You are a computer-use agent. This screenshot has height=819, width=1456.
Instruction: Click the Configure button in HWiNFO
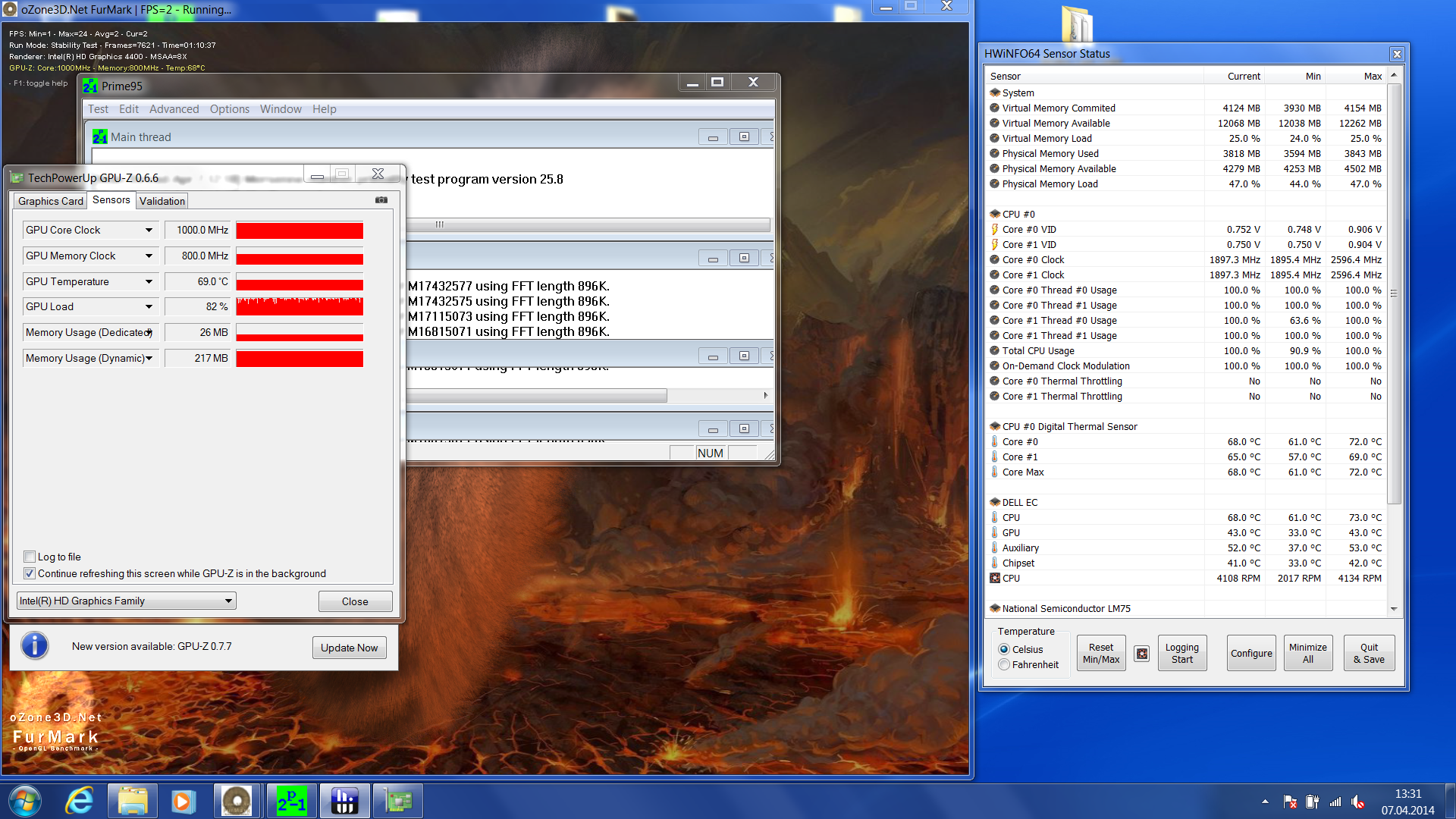pos(1251,653)
